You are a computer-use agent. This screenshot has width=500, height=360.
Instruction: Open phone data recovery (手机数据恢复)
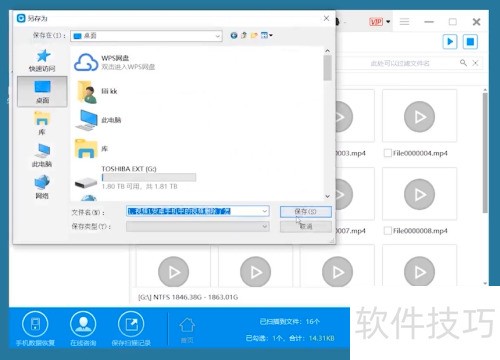(35, 328)
